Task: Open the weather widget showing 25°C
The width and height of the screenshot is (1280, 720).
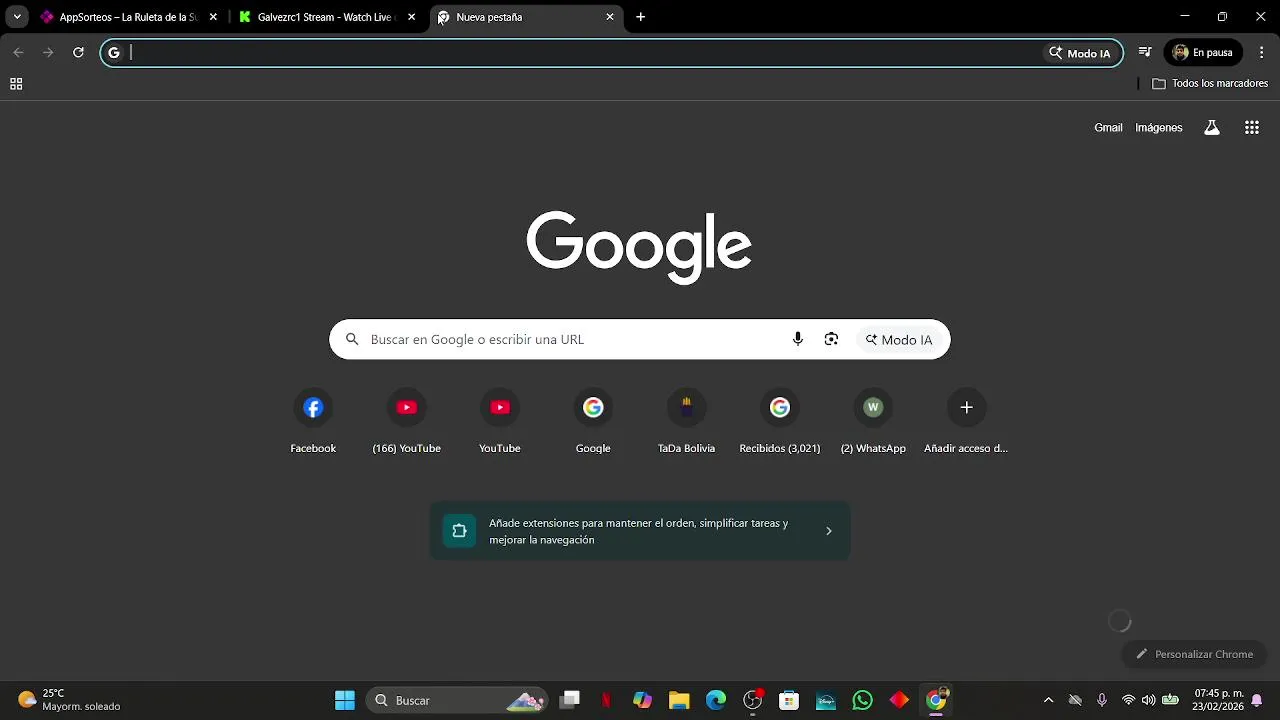Action: (70, 700)
